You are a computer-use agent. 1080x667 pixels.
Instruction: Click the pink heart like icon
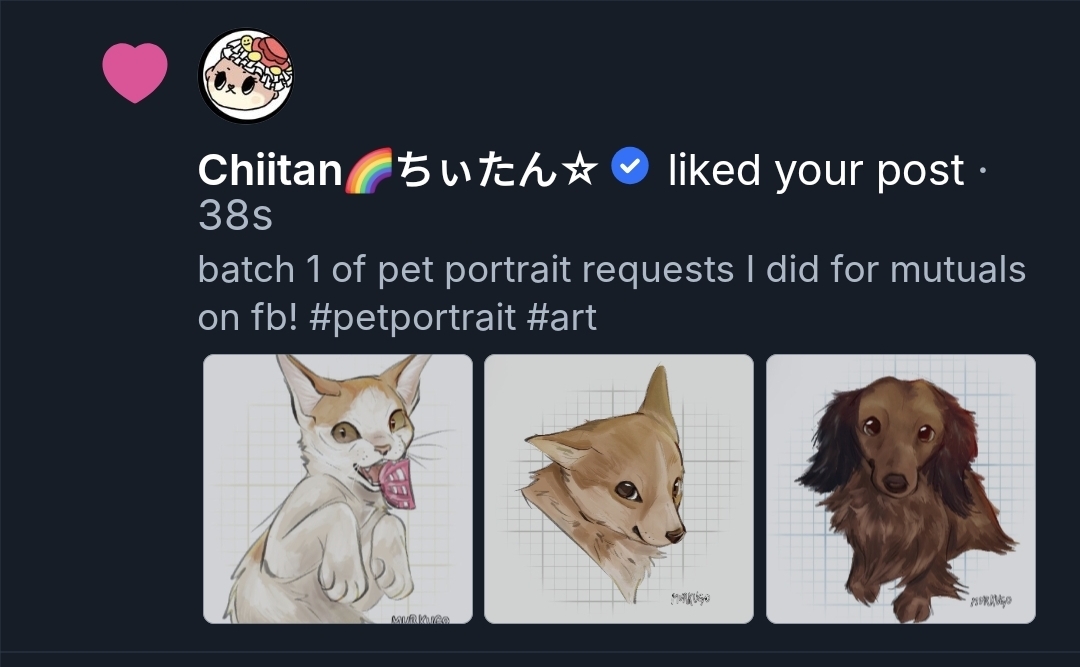[x=135, y=72]
